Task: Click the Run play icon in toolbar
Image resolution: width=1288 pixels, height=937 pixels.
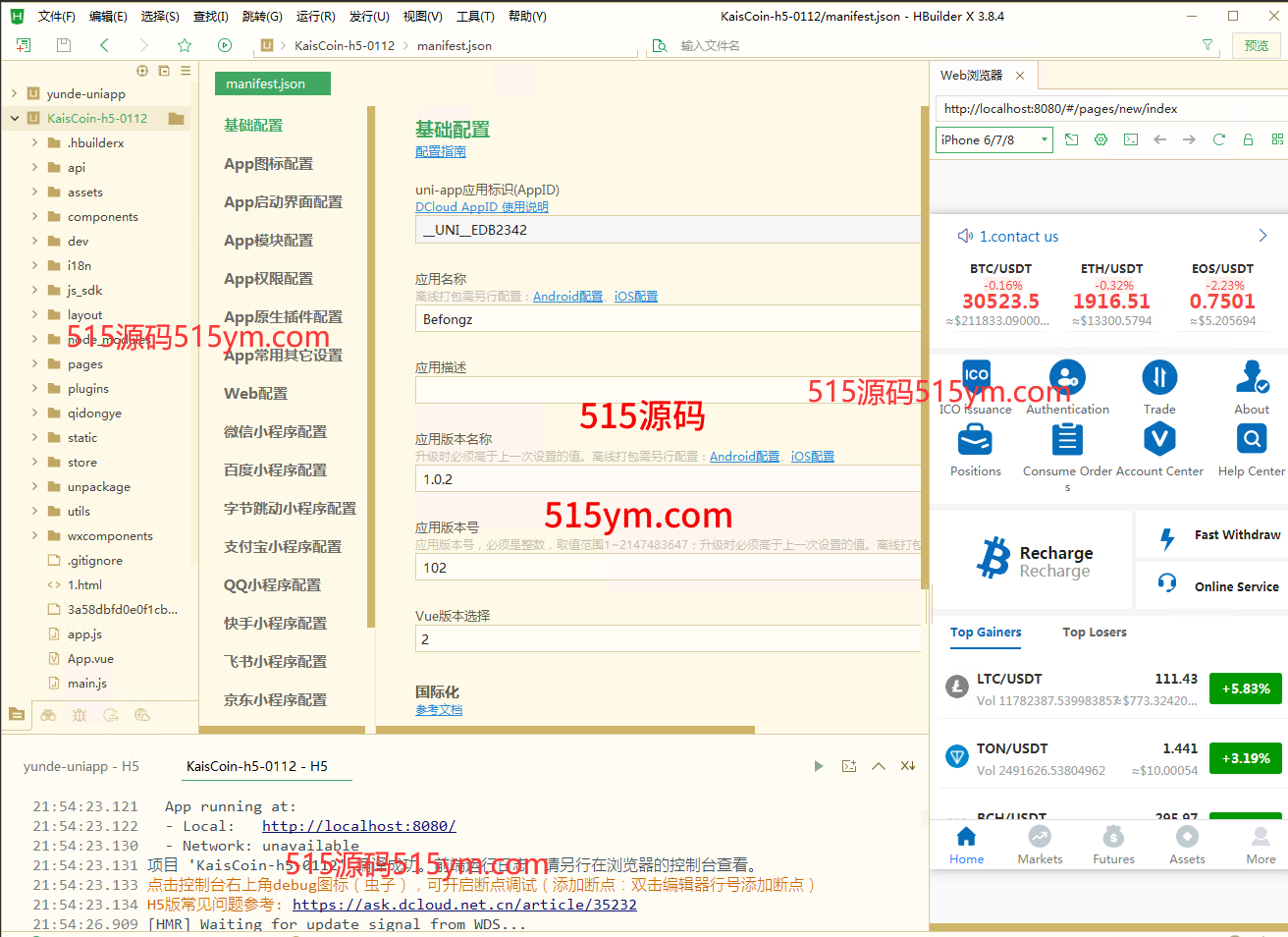Action: click(x=225, y=45)
